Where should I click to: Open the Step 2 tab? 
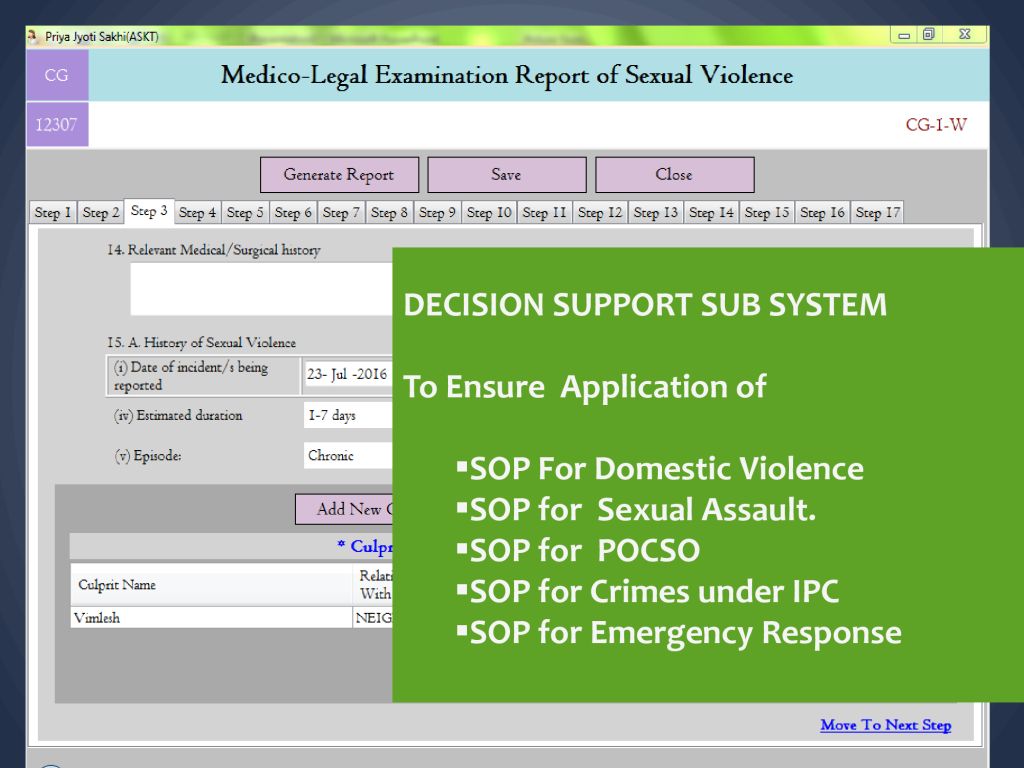coord(101,213)
